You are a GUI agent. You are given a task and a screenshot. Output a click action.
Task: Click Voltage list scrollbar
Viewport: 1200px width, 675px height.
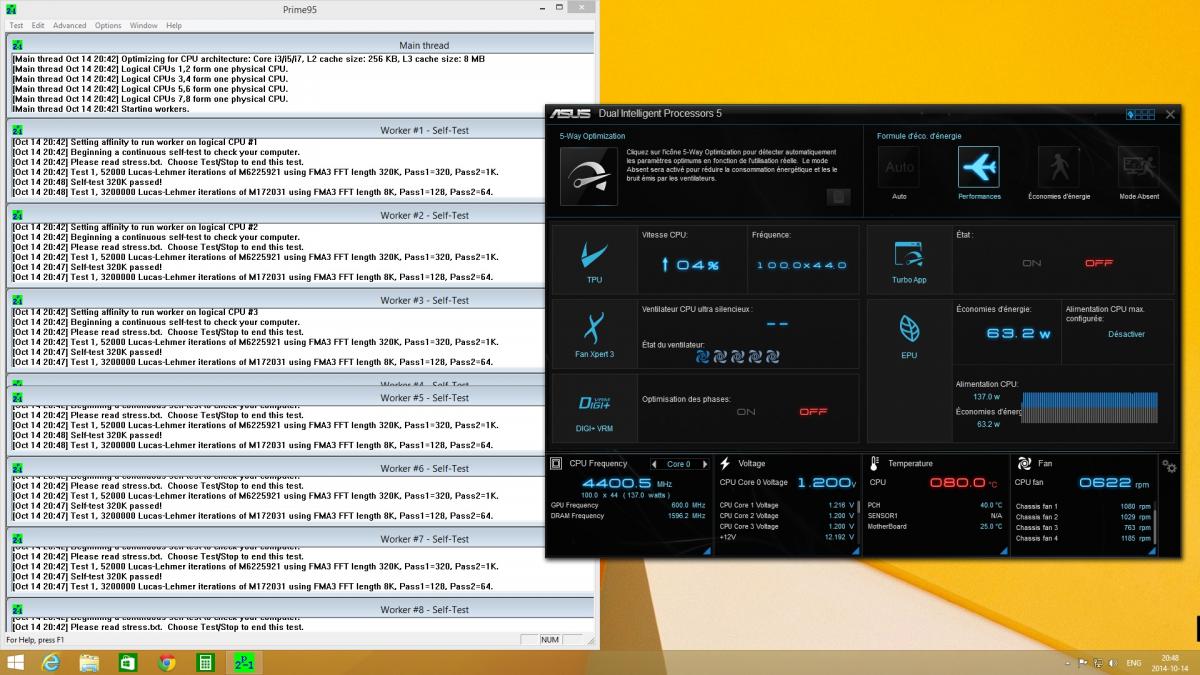(856, 524)
